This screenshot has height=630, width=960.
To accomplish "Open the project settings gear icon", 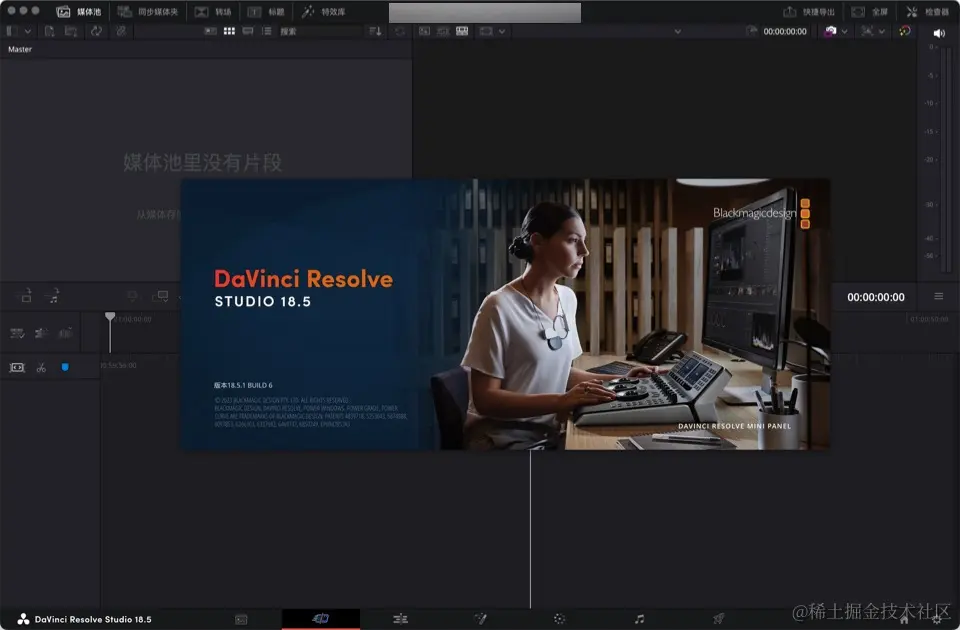I will click(x=936, y=619).
